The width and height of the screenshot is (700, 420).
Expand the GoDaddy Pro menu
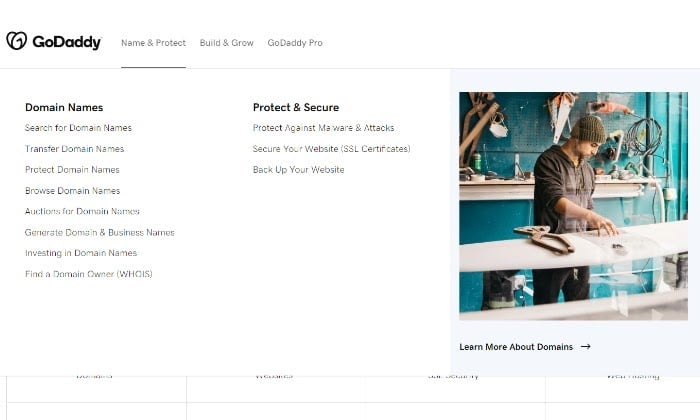295,43
